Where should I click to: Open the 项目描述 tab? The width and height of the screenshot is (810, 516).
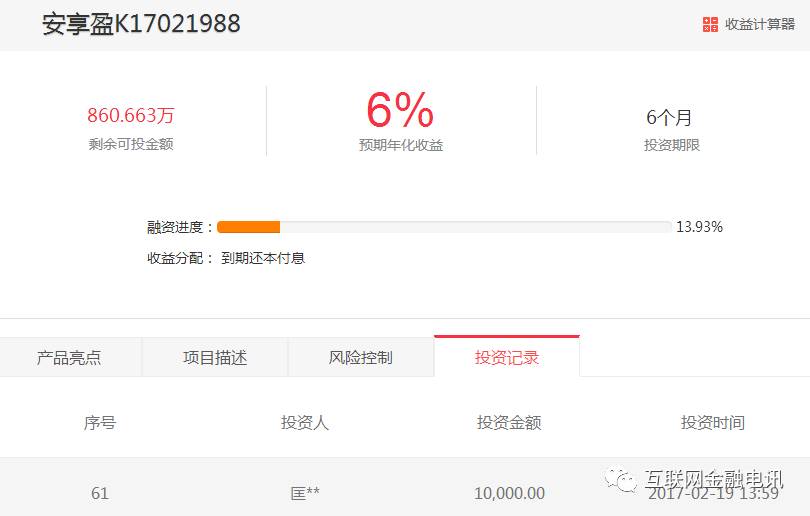215,357
